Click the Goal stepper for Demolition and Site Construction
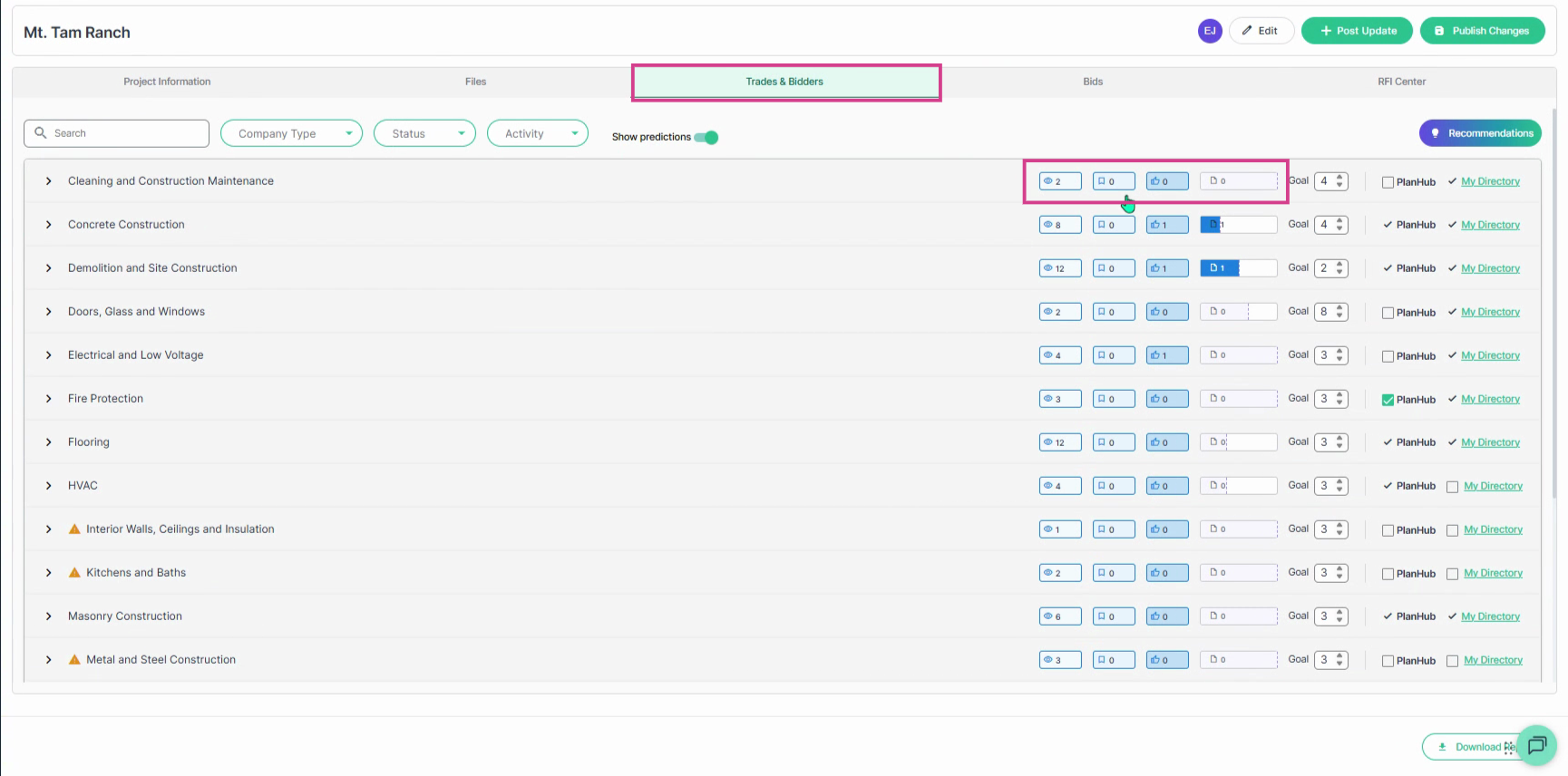The height and width of the screenshot is (776, 1568). tap(1331, 268)
